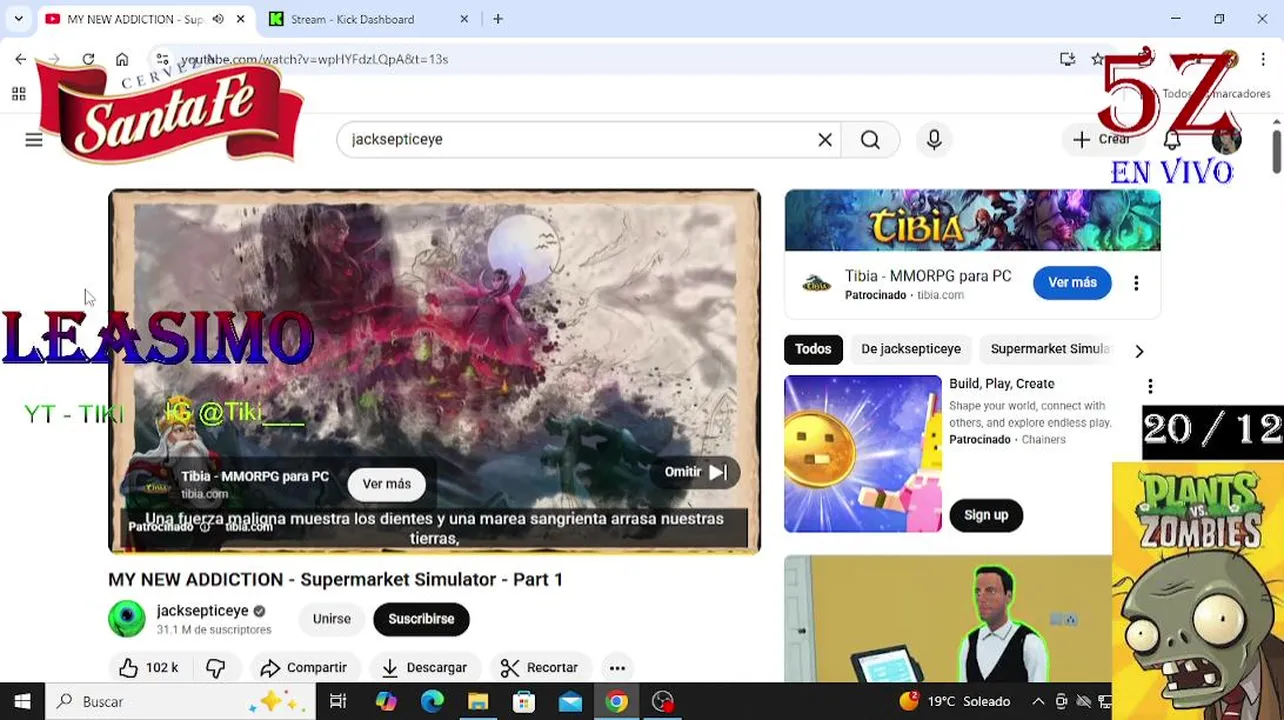
Task: Skip the ad with Omitir
Action: (x=696, y=472)
